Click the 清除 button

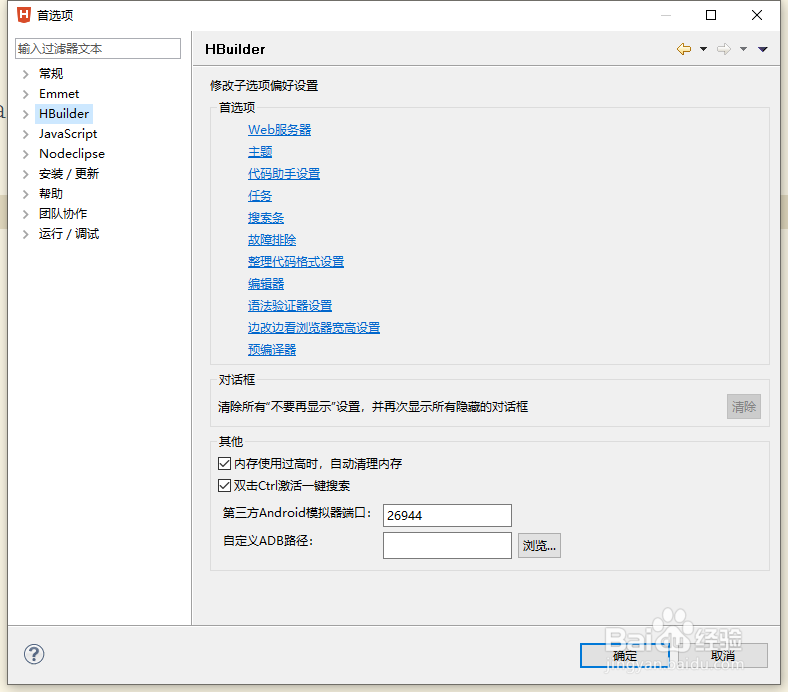point(744,407)
